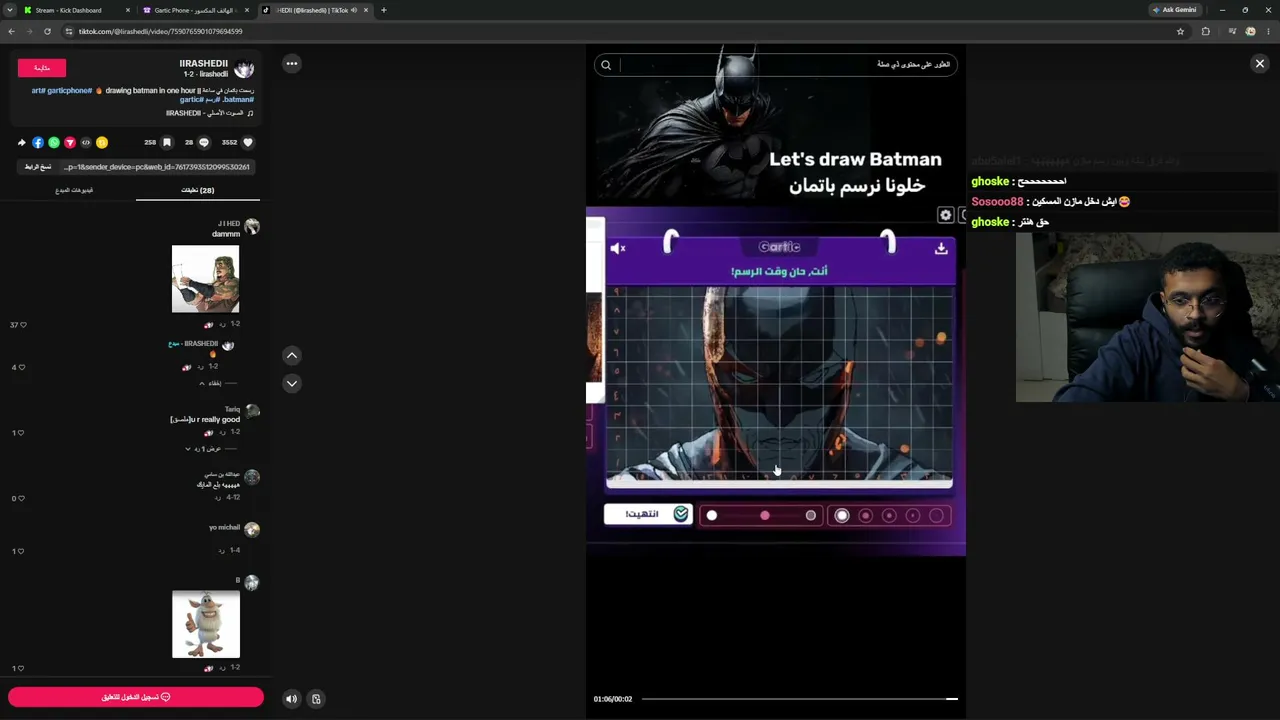Image resolution: width=1280 pixels, height=720 pixels.
Task: Copy the video link button
Action: pyautogui.click(x=38, y=167)
